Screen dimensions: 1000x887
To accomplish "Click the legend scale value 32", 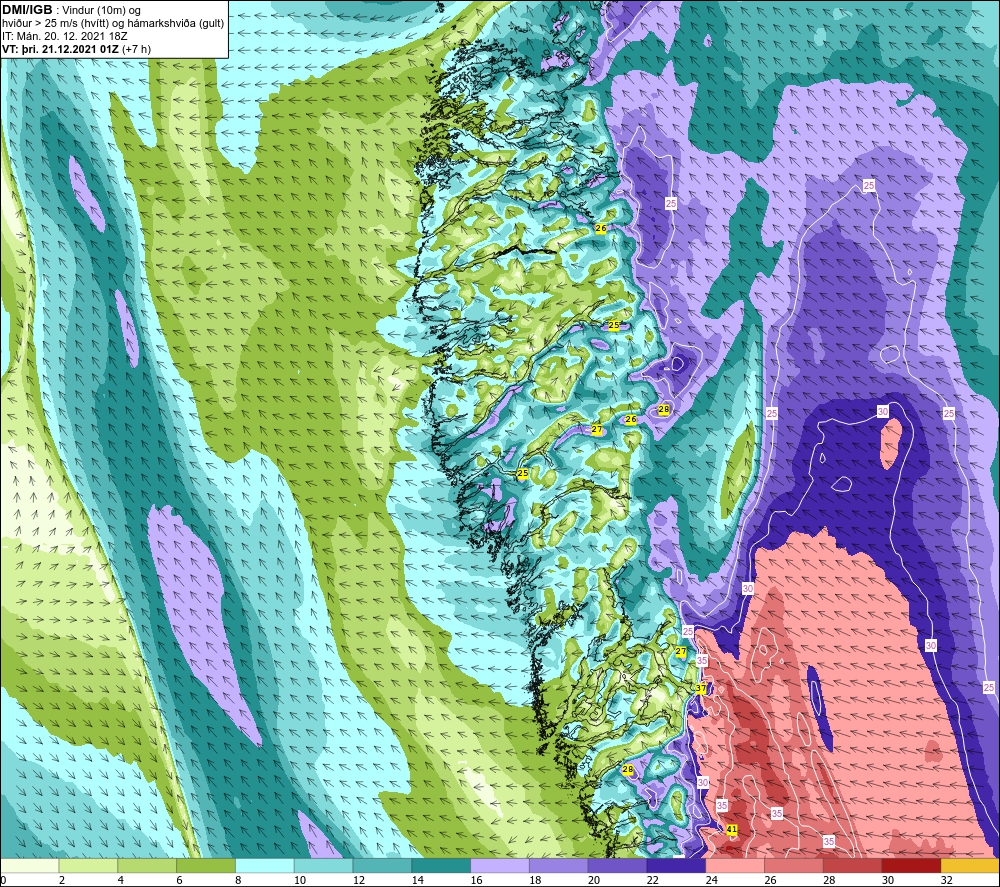I will click(946, 881).
